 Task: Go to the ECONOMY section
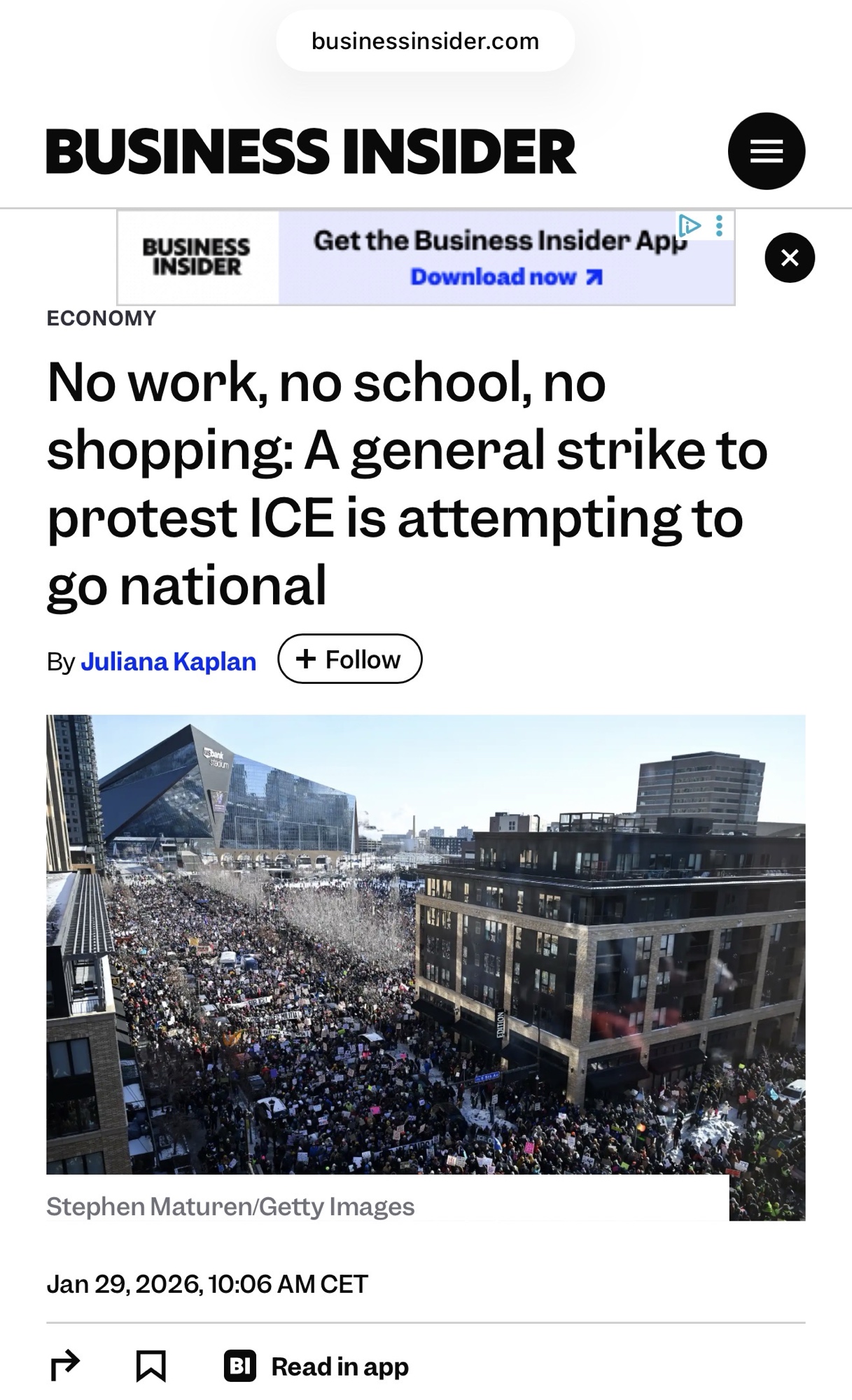(102, 318)
